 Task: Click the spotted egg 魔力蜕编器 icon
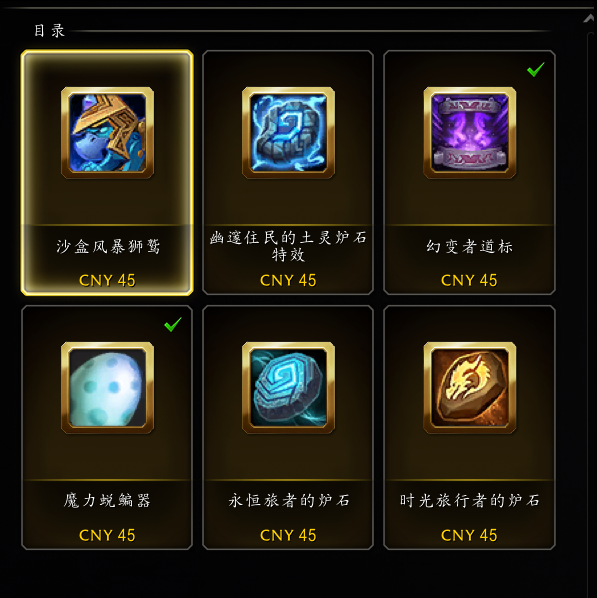tap(107, 387)
